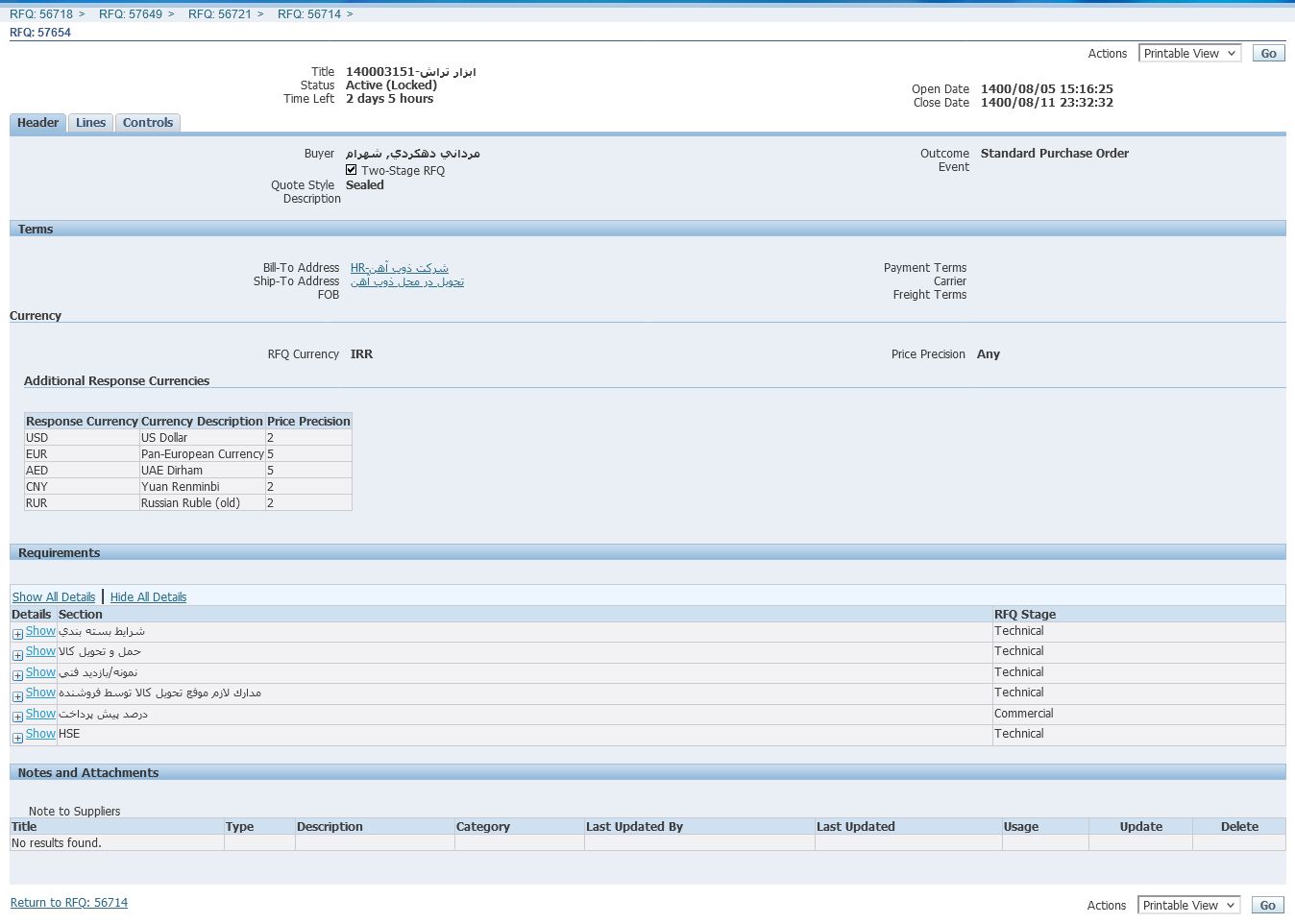Expand the plus icon beside HSE requirement

point(17,739)
